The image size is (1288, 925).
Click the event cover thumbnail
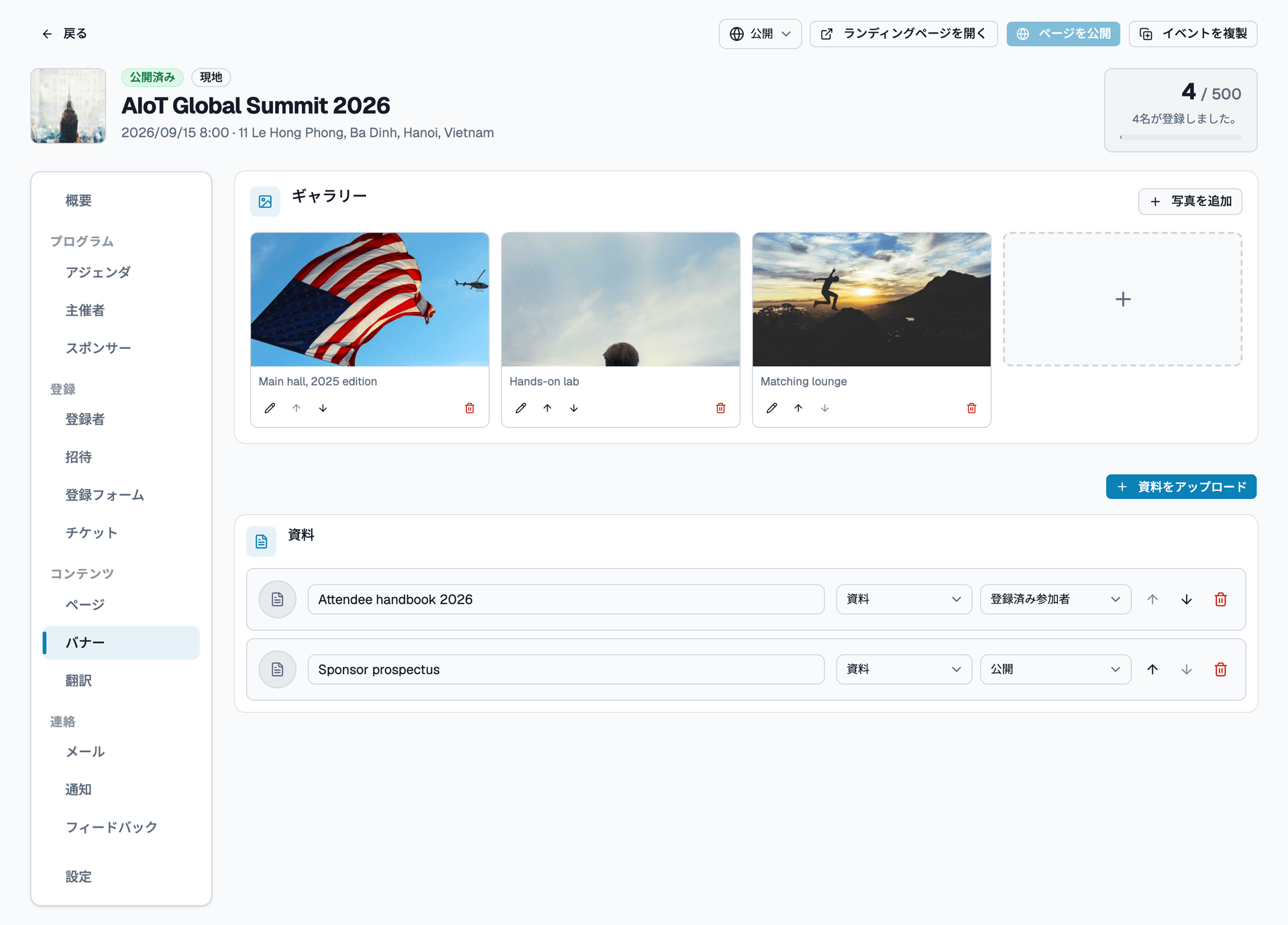click(x=68, y=105)
